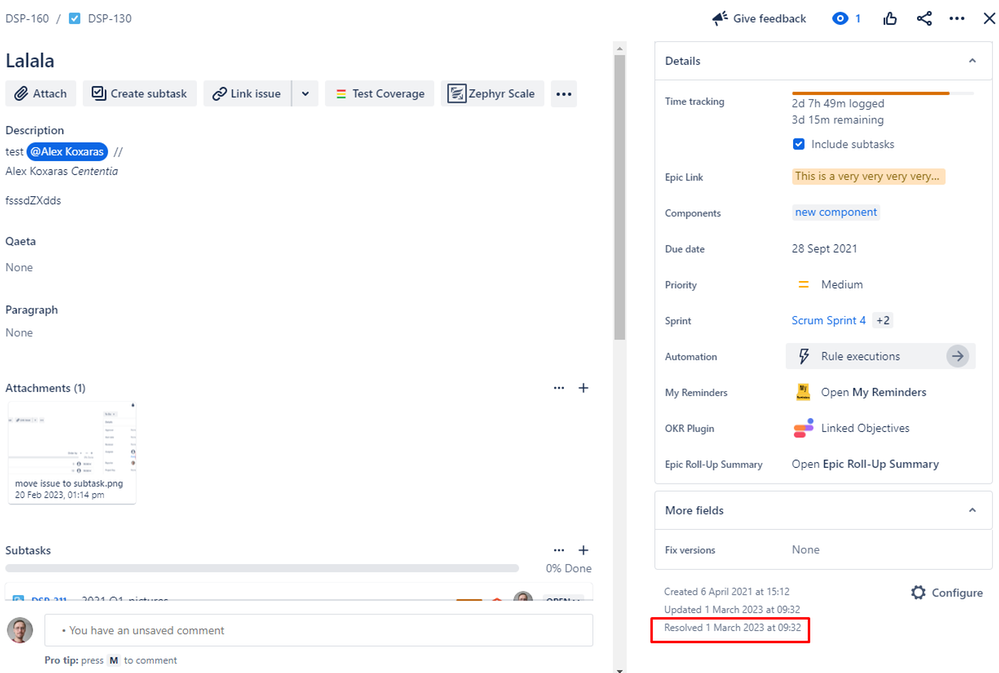Image resolution: width=999 pixels, height=673 pixels.
Task: Open the Link issue dropdown arrow
Action: click(305, 94)
